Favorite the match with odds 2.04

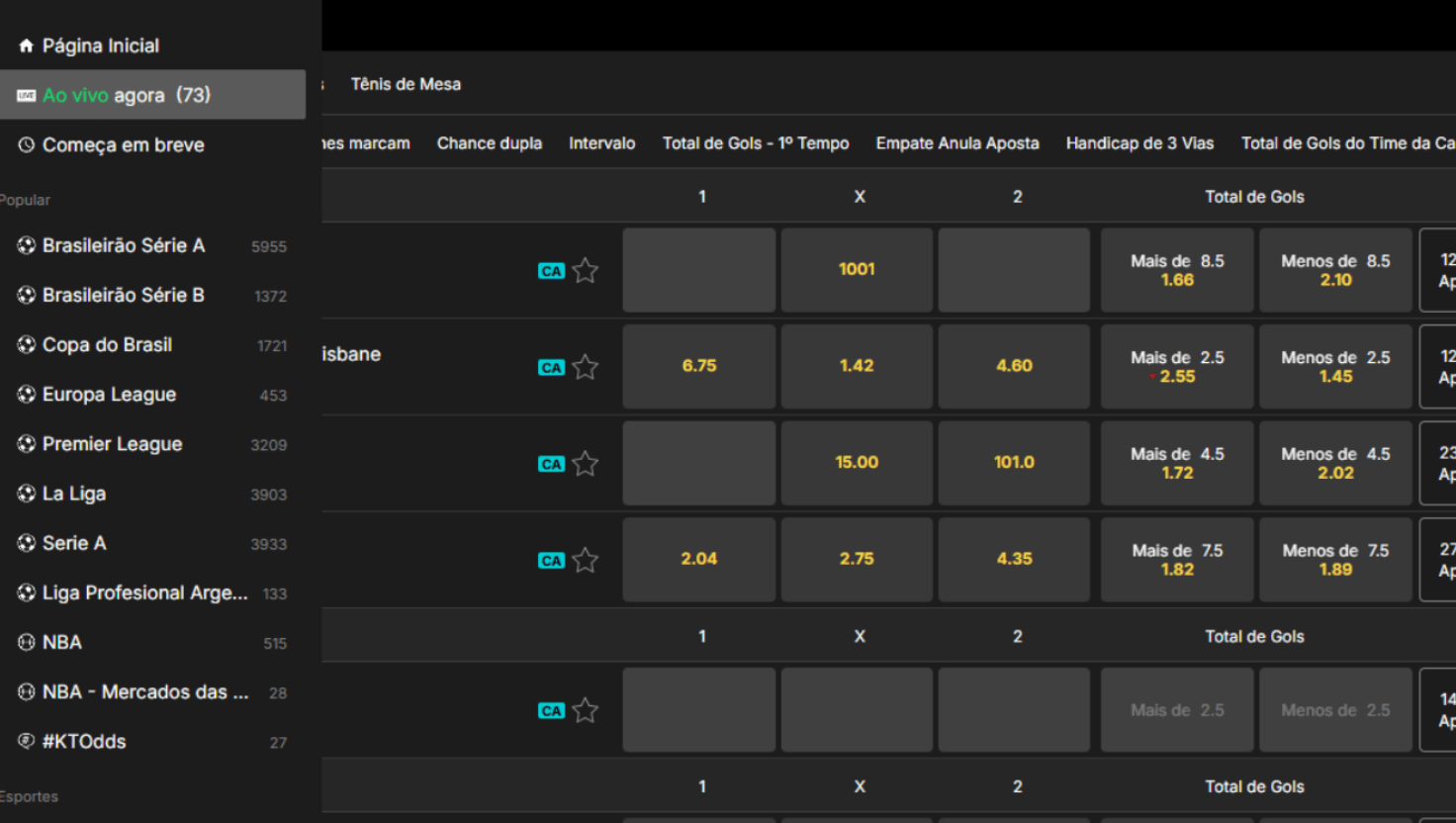point(586,560)
